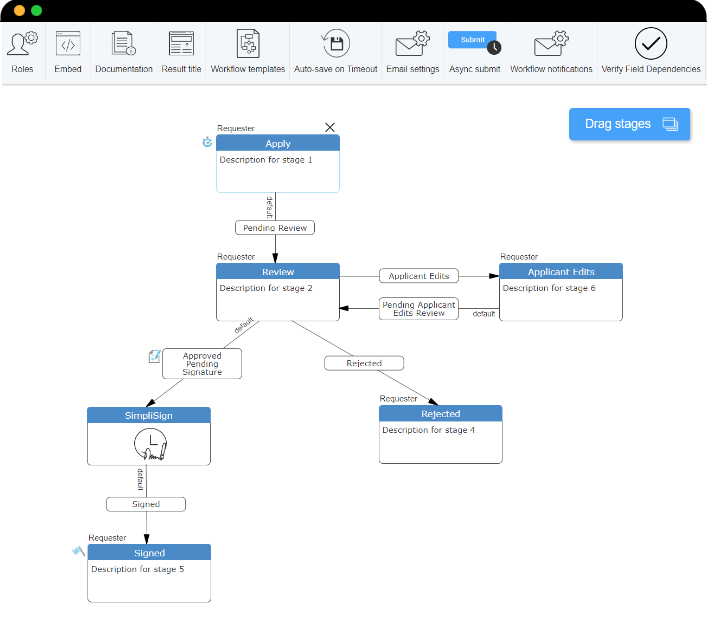
Task: Open Workflow templates
Action: click(x=248, y=45)
